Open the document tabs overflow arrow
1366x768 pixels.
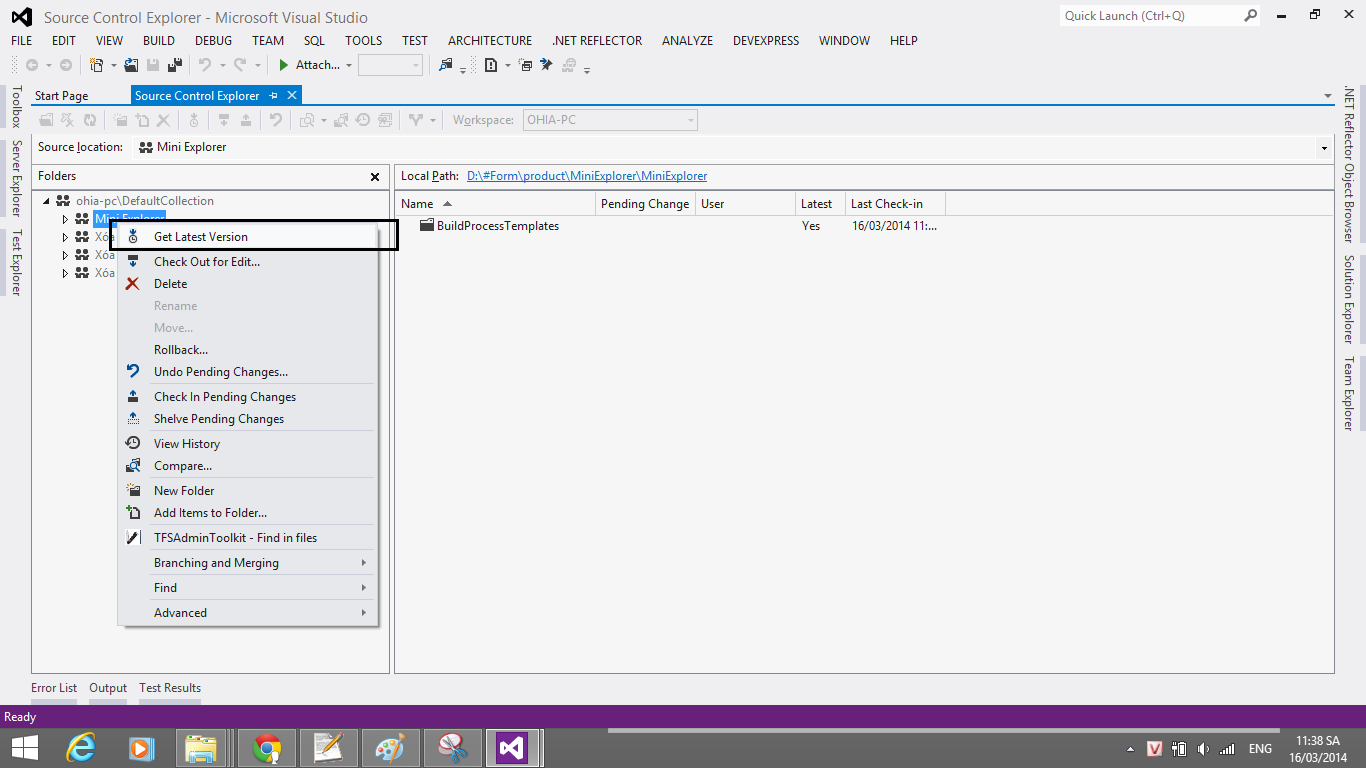(x=1328, y=96)
